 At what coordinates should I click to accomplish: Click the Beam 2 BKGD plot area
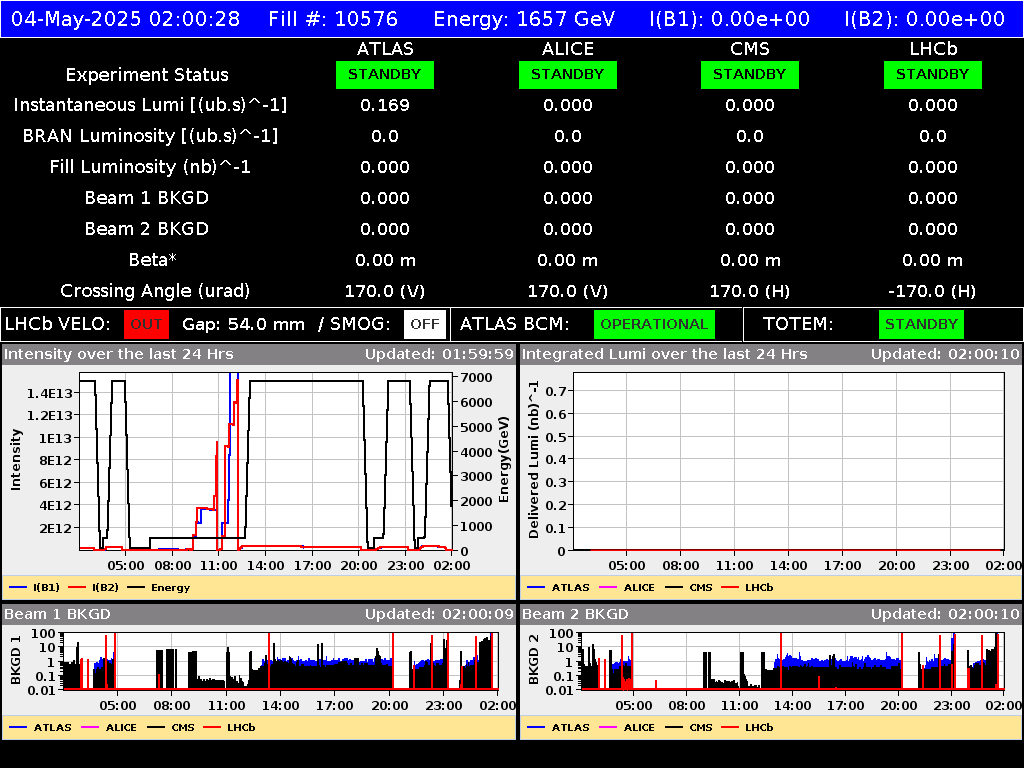coord(792,661)
